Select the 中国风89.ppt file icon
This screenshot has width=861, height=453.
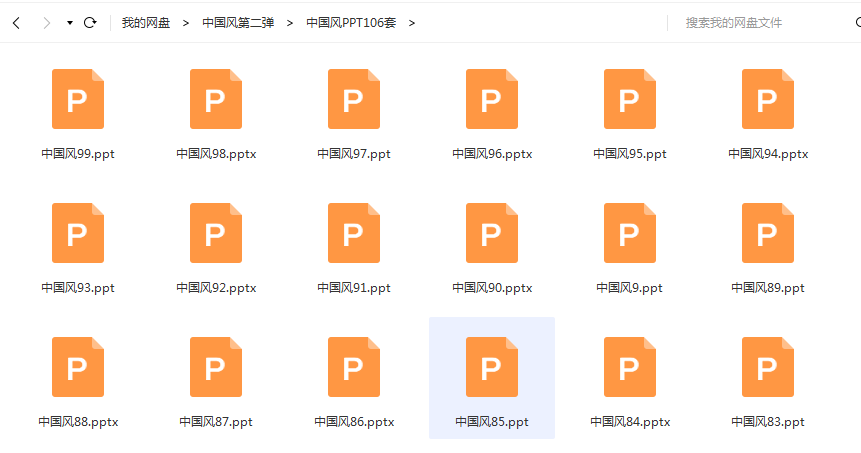click(768, 233)
